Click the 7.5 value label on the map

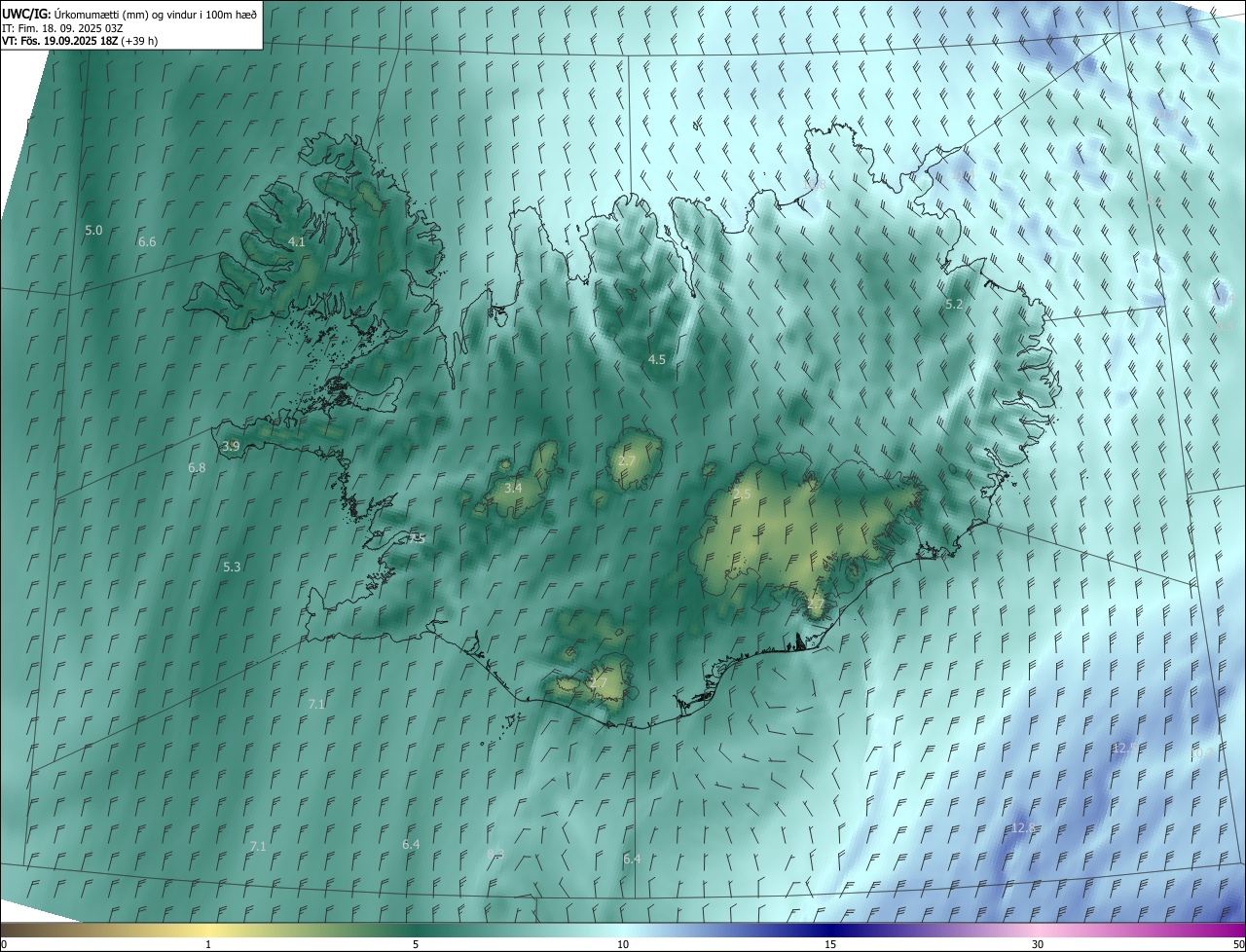click(418, 538)
